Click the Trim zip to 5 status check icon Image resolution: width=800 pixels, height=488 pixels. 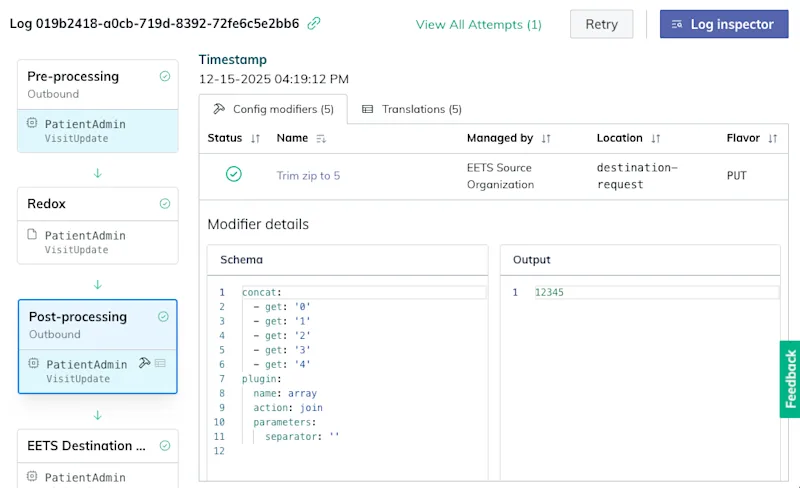(234, 174)
